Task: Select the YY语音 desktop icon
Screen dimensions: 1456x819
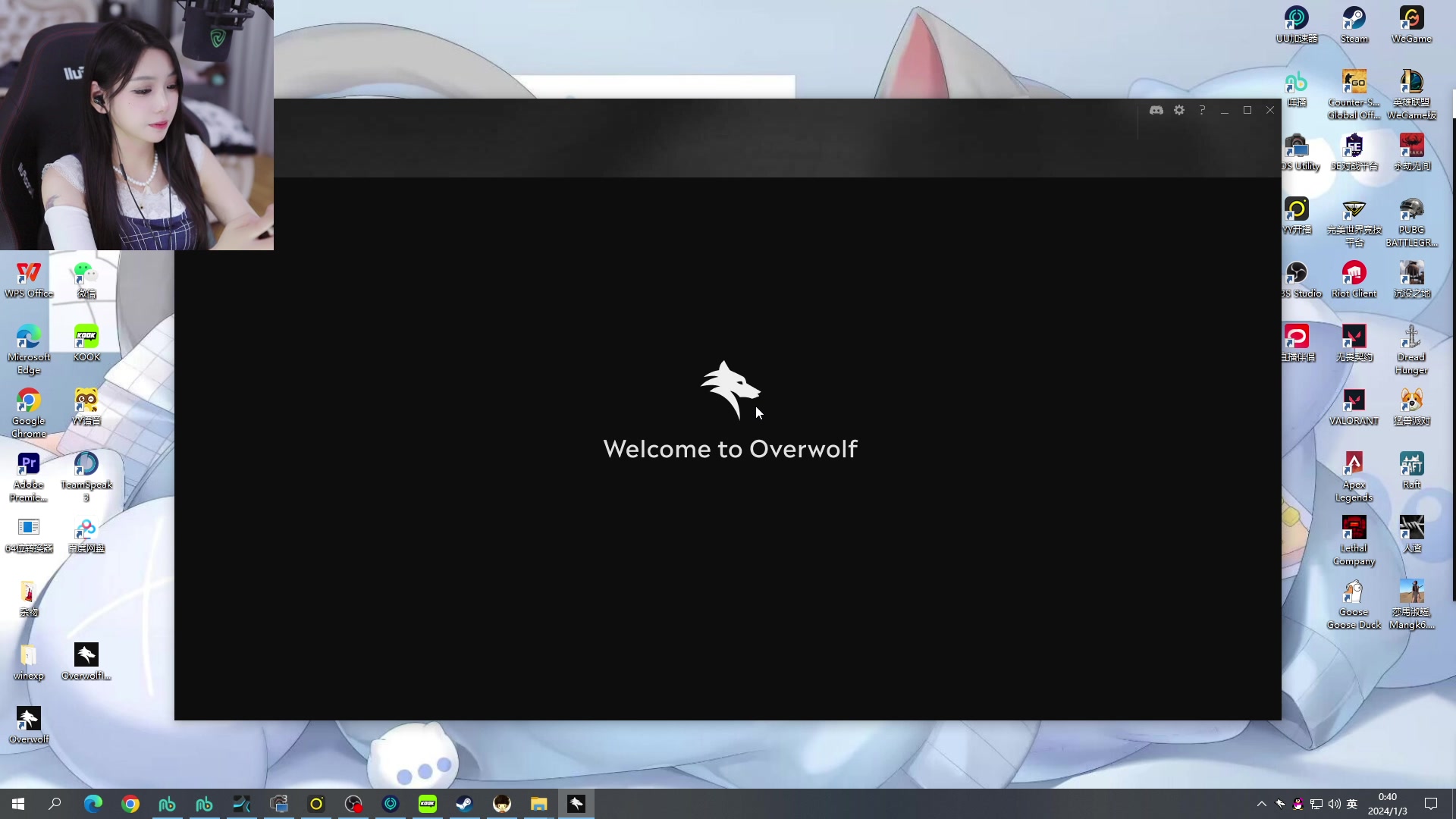Action: (86, 406)
